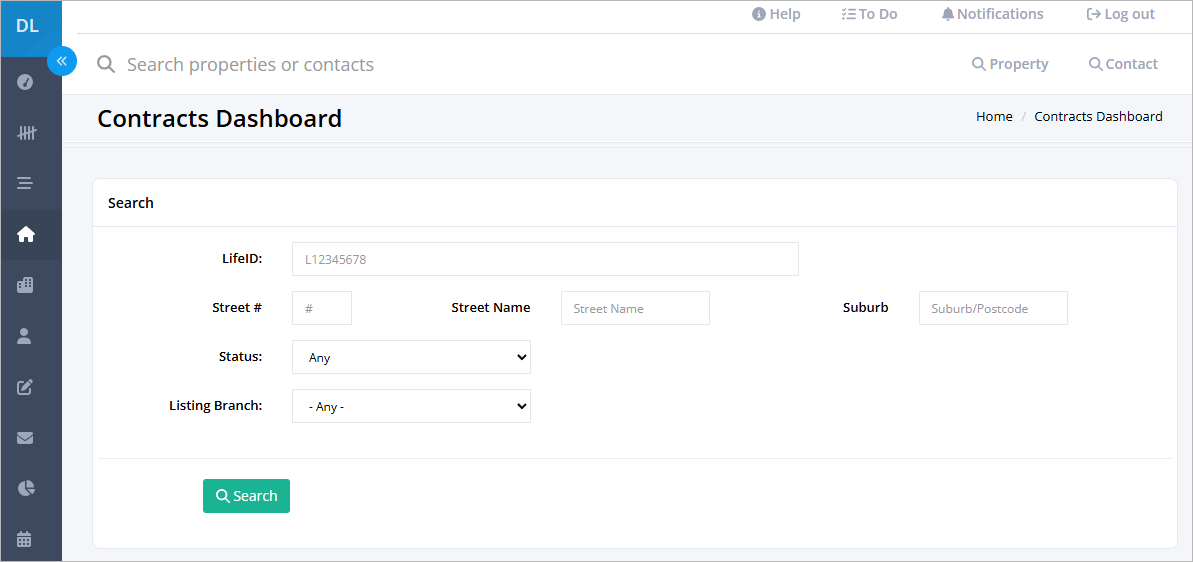Click the Suburb/Postcode input field
Screen dimensions: 1193x562
pos(993,308)
